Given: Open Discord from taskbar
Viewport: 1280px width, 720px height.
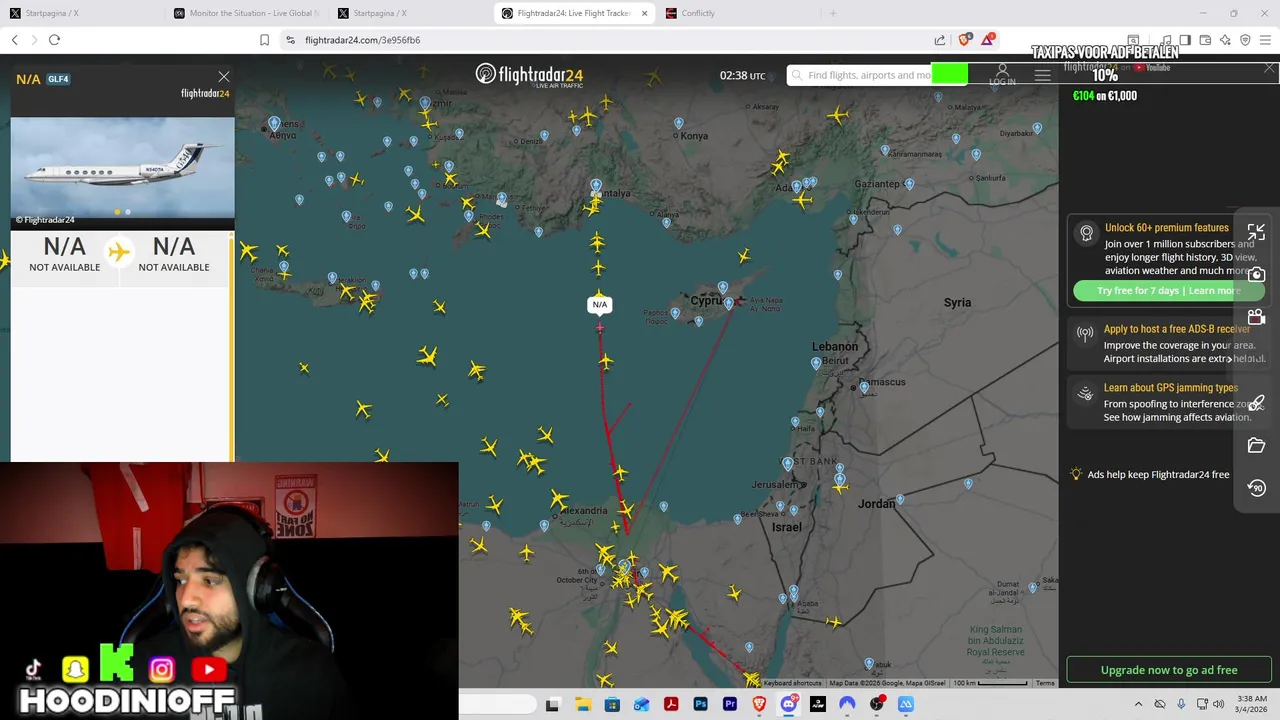Looking at the screenshot, I should pyautogui.click(x=788, y=704).
